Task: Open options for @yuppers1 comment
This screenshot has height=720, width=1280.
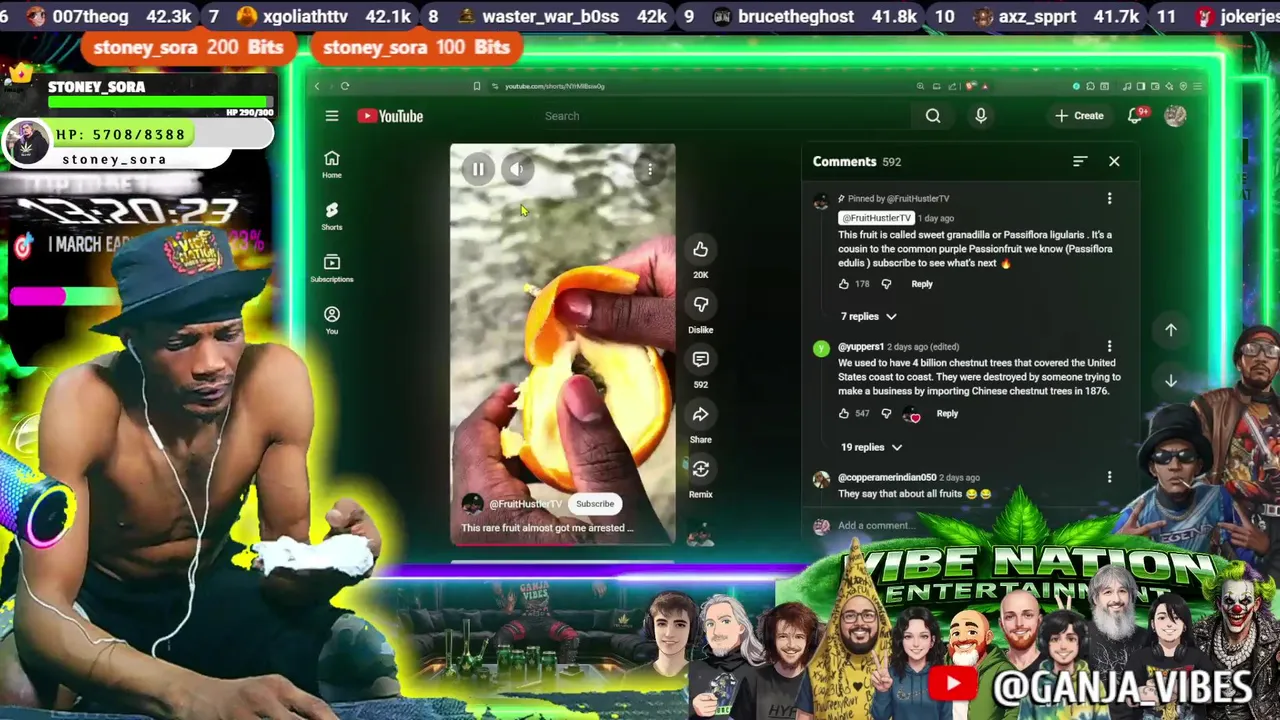Action: 1109,347
